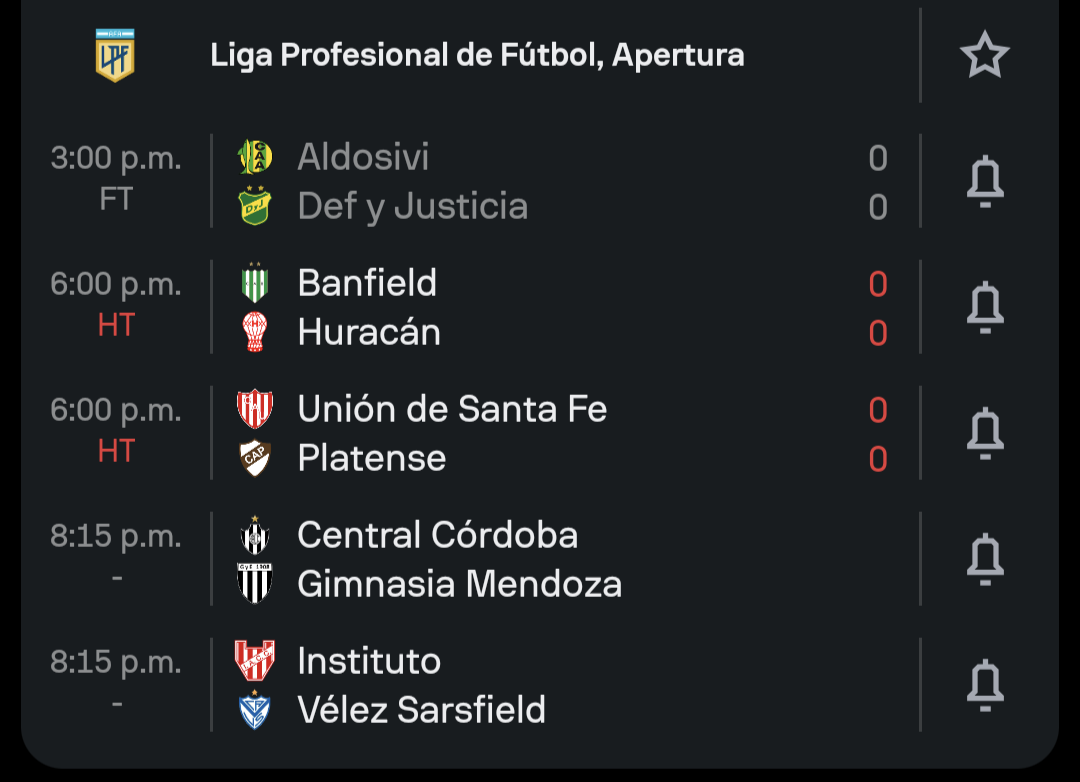Click the red HT status for Banfield match
Viewport: 1080px width, 782px height.
[x=116, y=325]
